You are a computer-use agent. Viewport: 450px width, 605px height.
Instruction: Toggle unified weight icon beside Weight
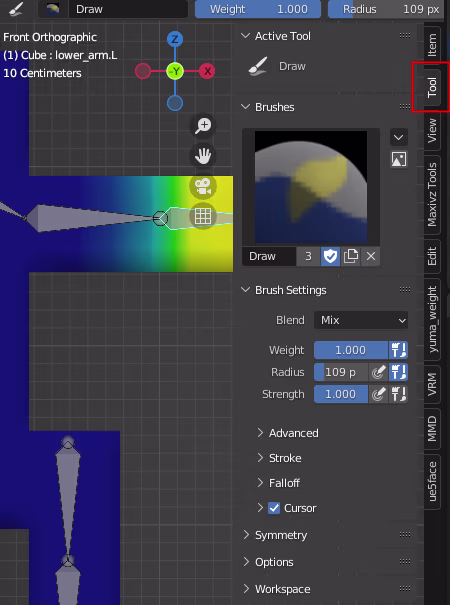tap(399, 350)
